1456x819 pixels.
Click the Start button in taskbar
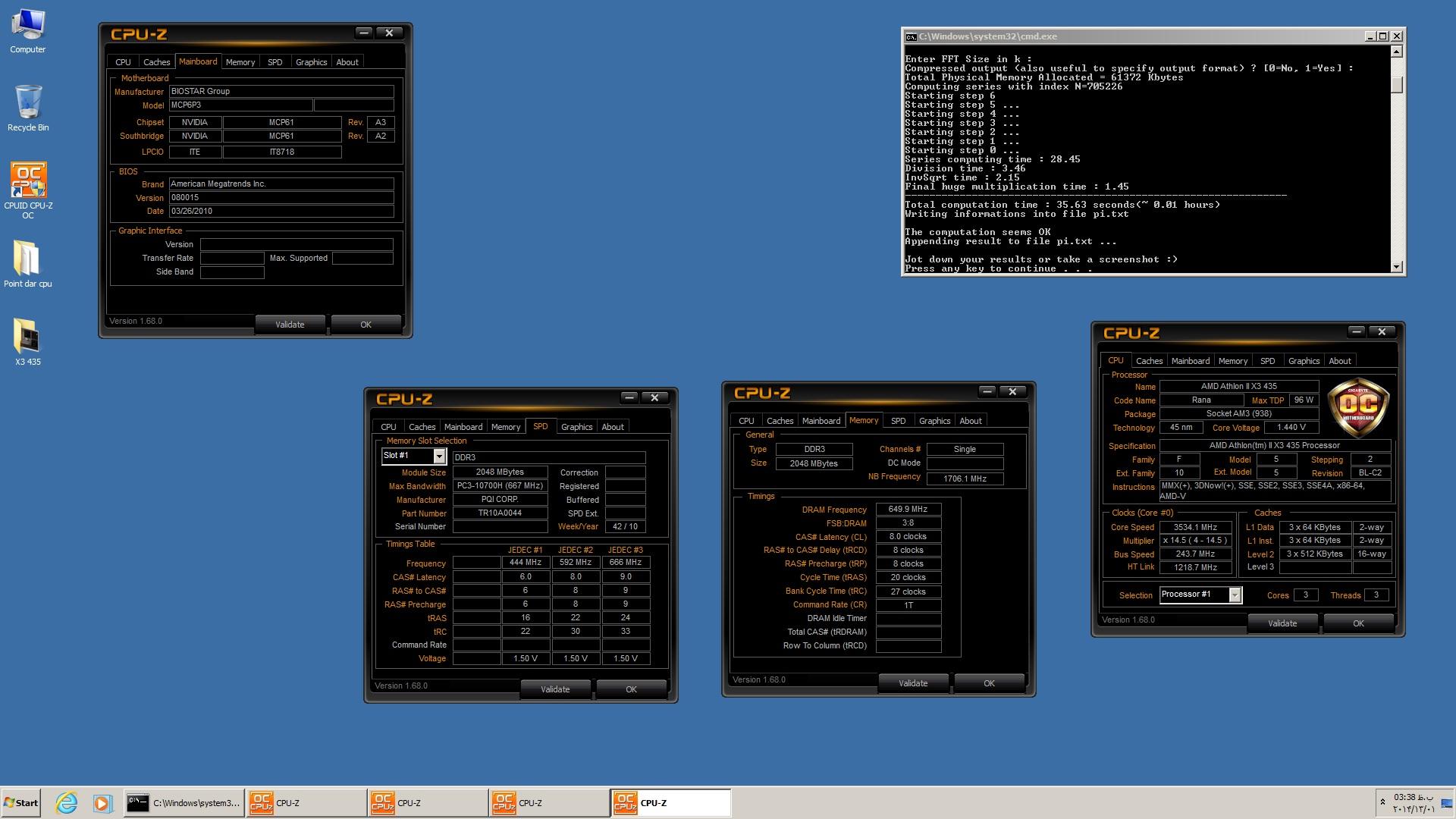pos(20,803)
